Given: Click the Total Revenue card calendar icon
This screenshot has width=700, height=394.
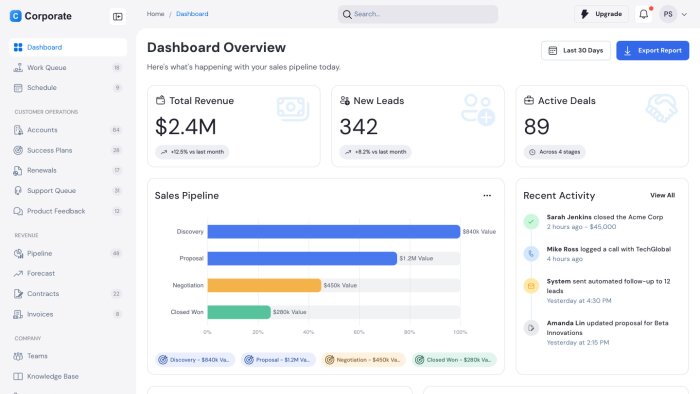Looking at the screenshot, I should point(160,100).
